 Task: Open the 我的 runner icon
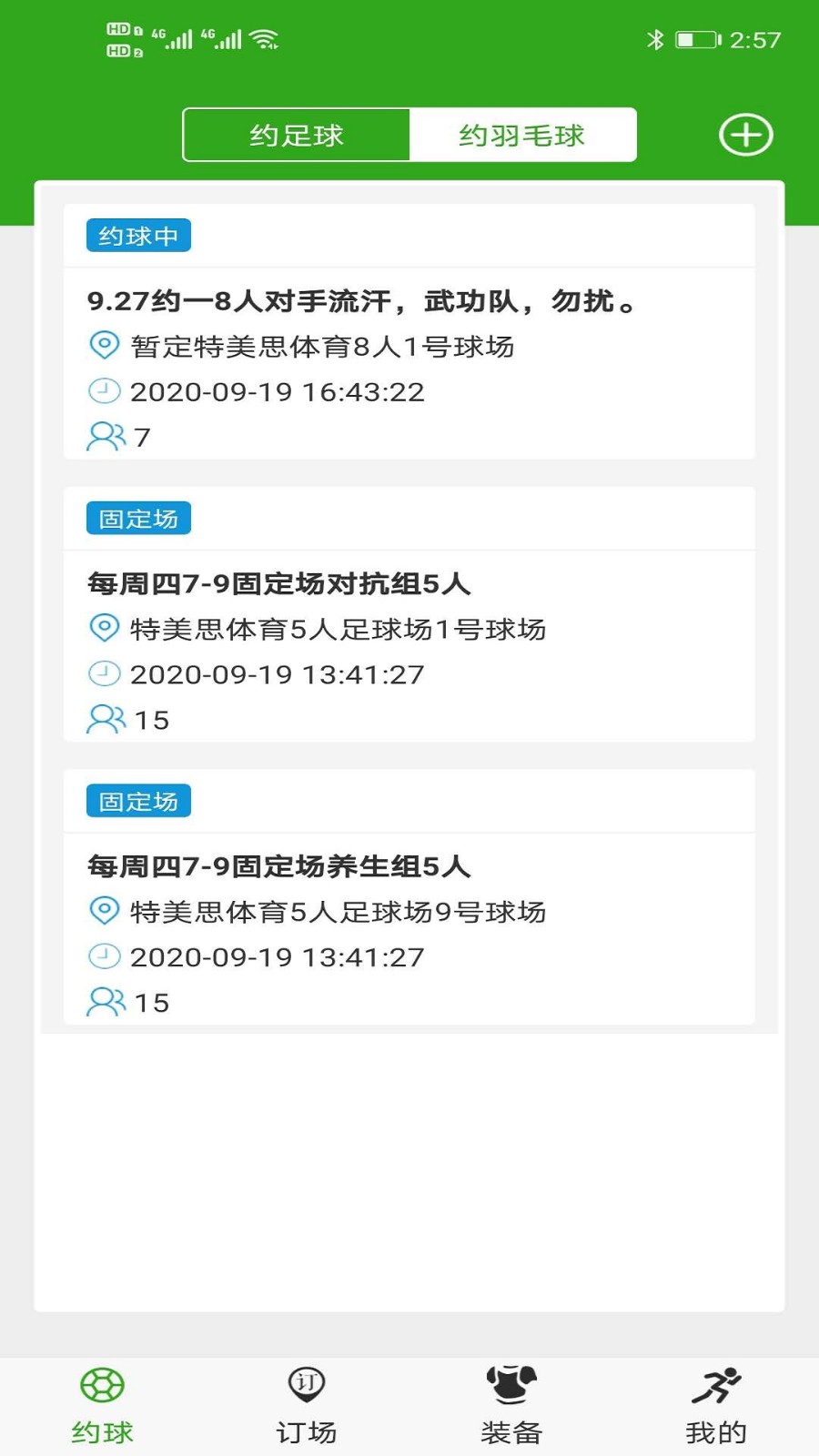click(x=716, y=1386)
